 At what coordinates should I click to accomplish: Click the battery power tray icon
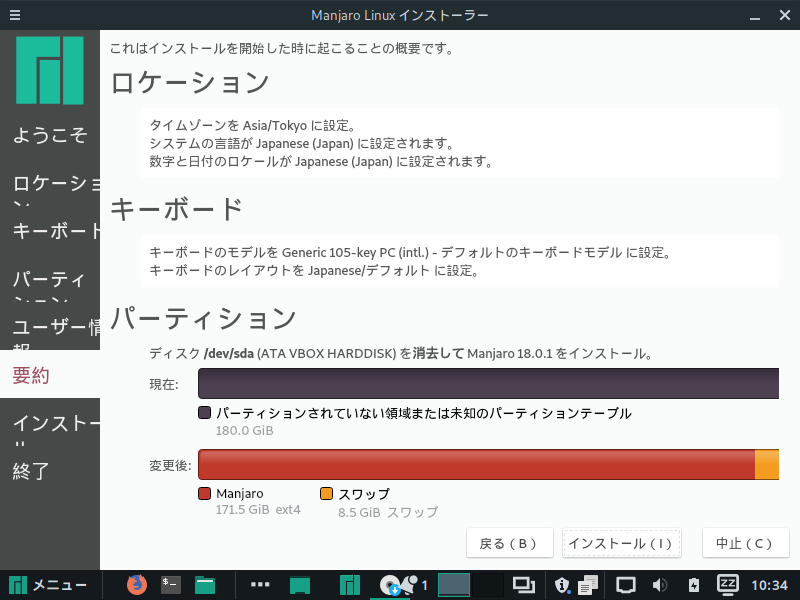click(x=694, y=585)
